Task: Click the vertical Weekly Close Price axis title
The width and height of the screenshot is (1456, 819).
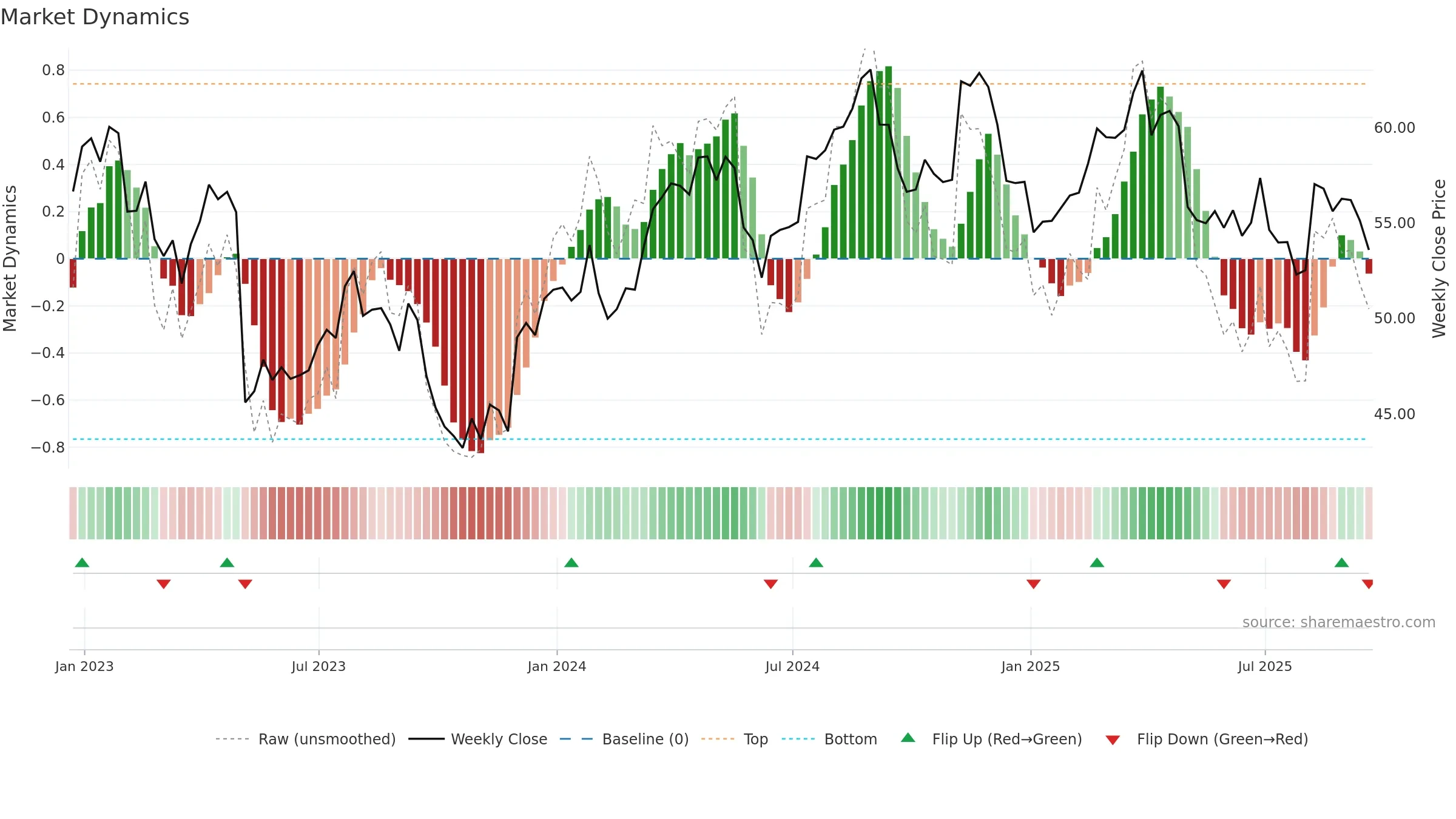Action: pyautogui.click(x=1439, y=258)
